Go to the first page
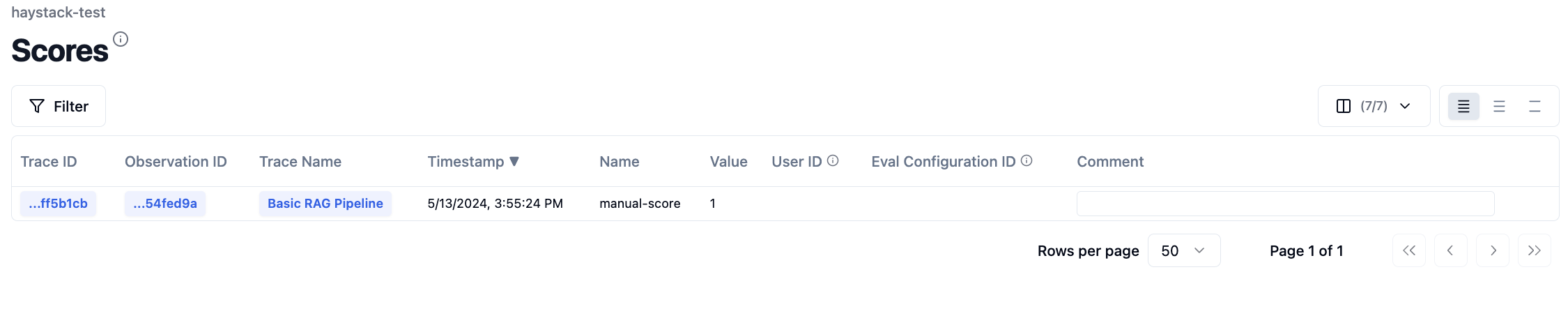This screenshot has height=325, width=1568. pos(1409,250)
